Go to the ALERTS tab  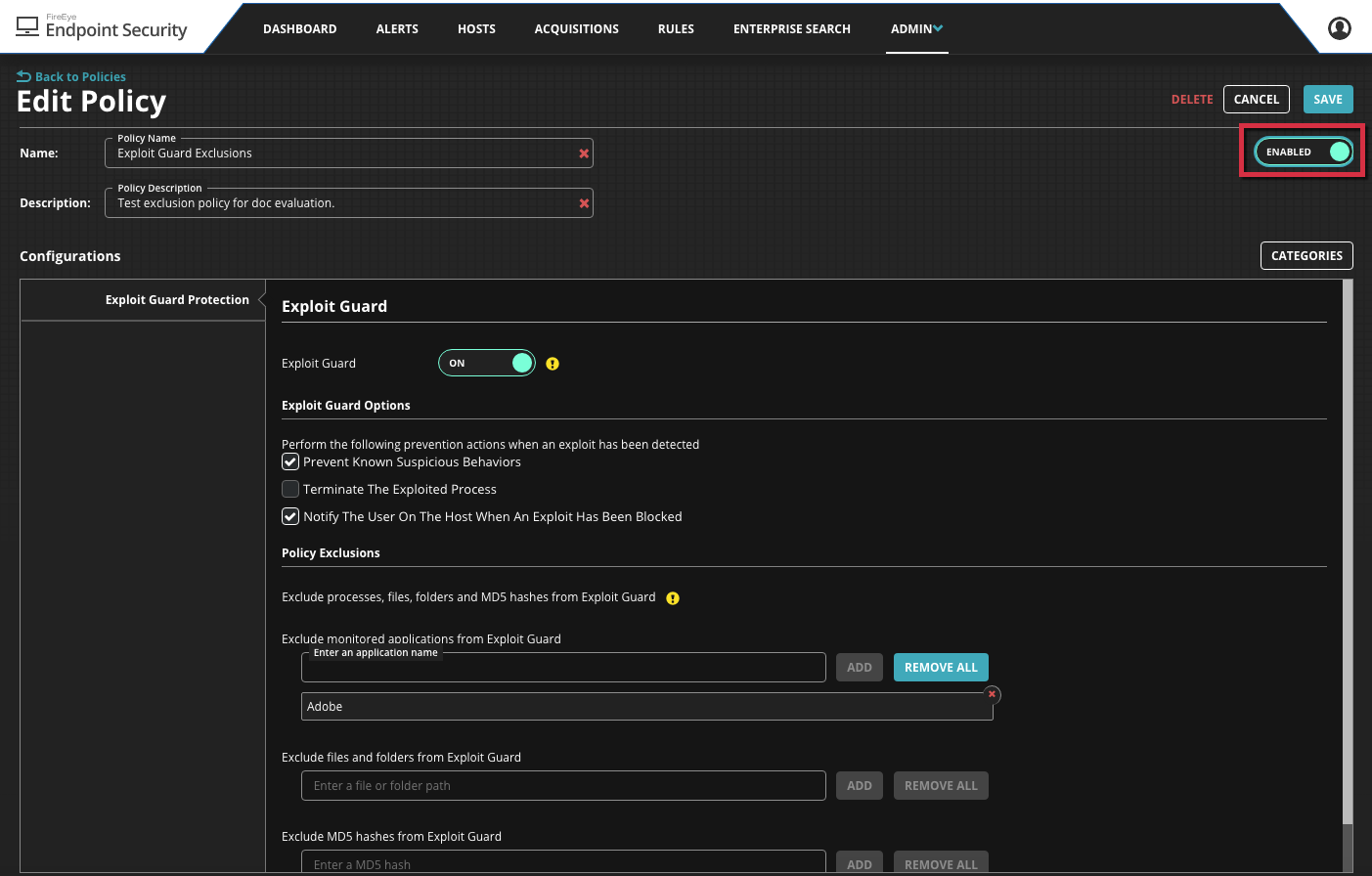coord(397,28)
